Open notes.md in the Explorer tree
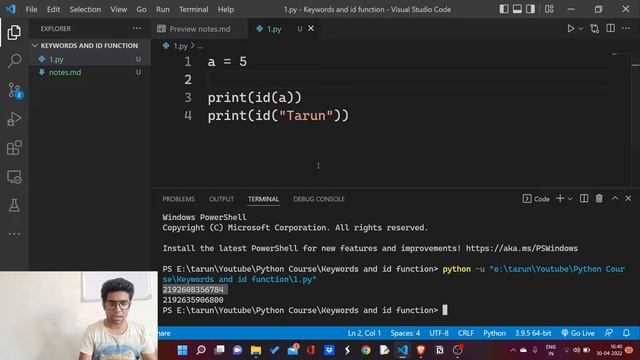Viewport: 640px width, 360px height. (x=89, y=72)
